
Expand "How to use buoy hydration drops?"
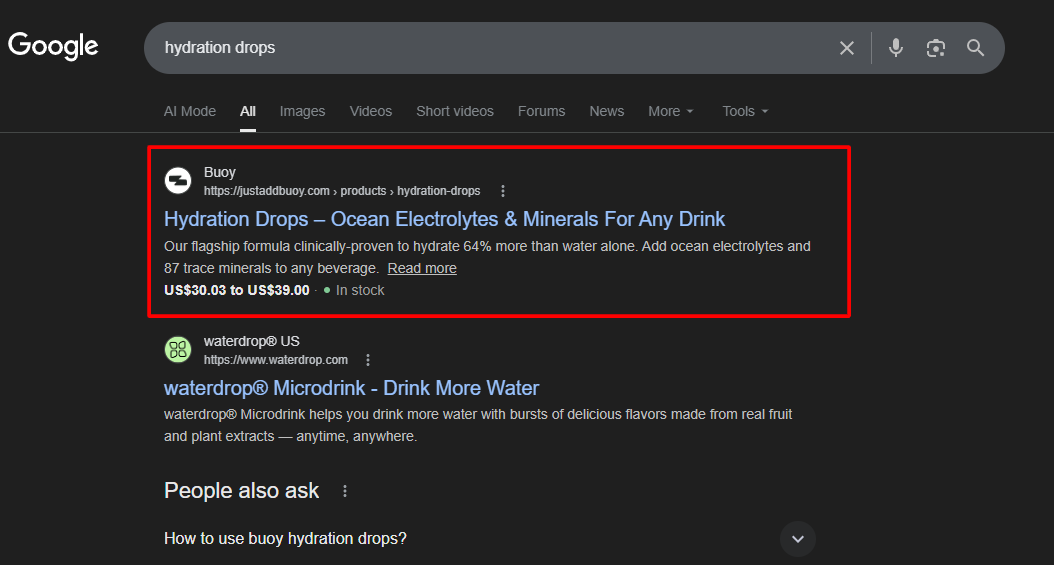[x=797, y=539]
